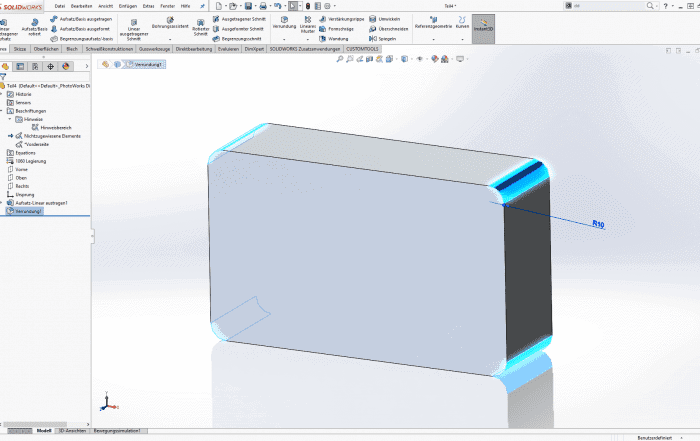This screenshot has height=441, width=700.
Task: Select the Begrenzungsschnitt tool
Action: (x=237, y=39)
